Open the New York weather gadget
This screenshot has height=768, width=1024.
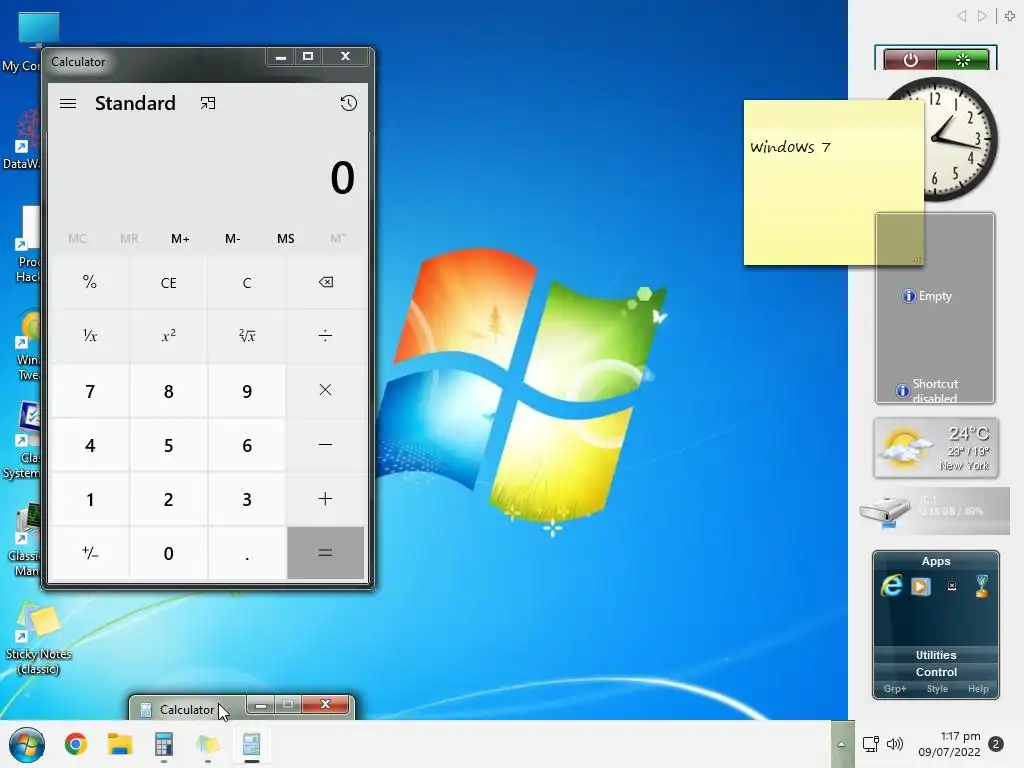(936, 448)
